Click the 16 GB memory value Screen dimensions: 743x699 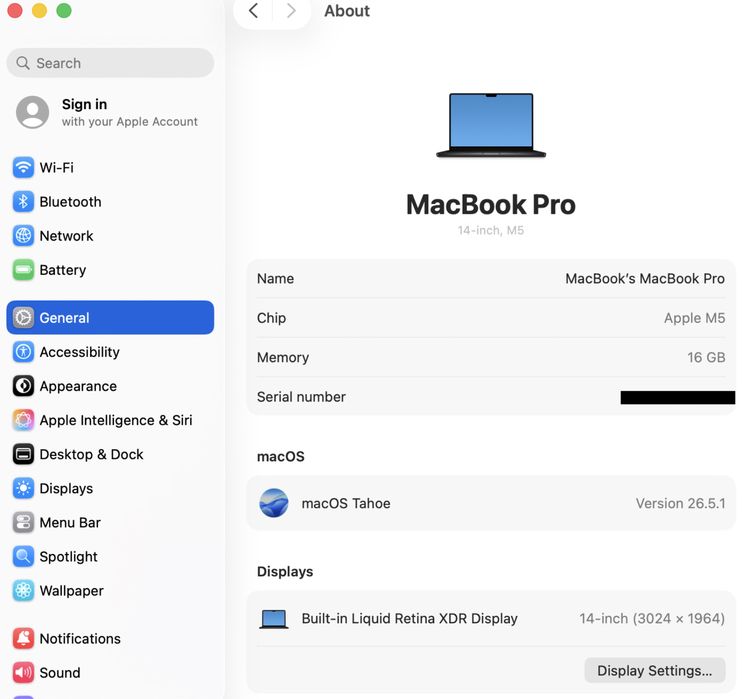706,357
